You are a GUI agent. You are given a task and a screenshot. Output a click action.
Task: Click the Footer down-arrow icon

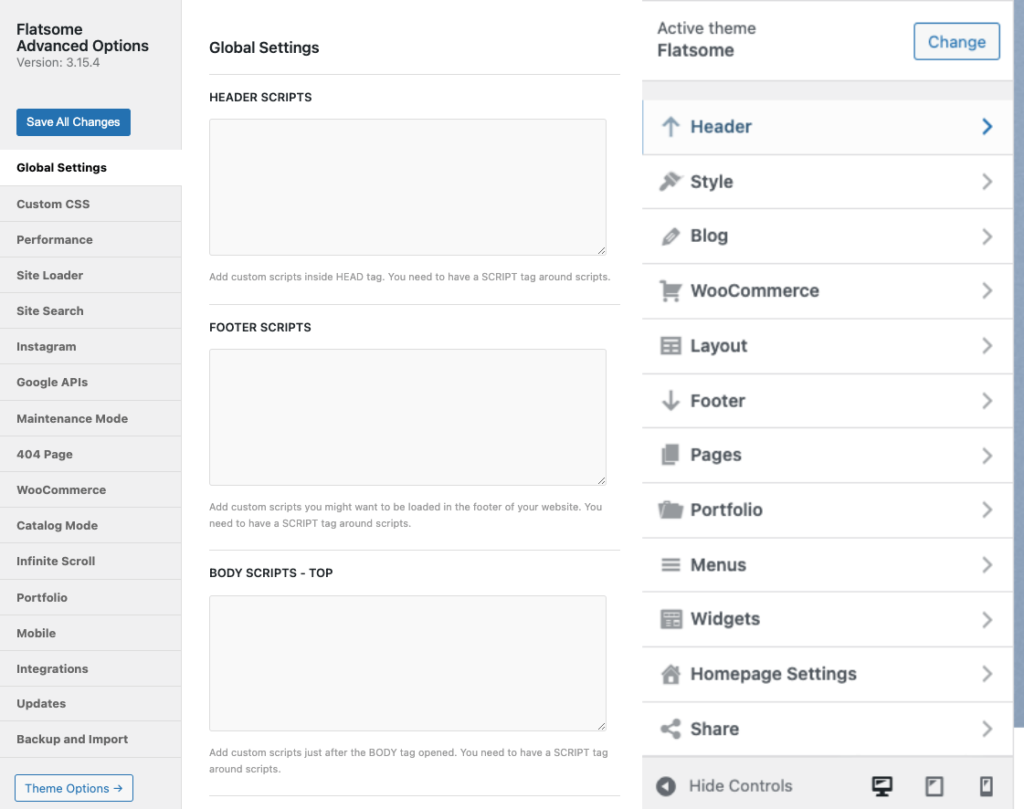(670, 400)
